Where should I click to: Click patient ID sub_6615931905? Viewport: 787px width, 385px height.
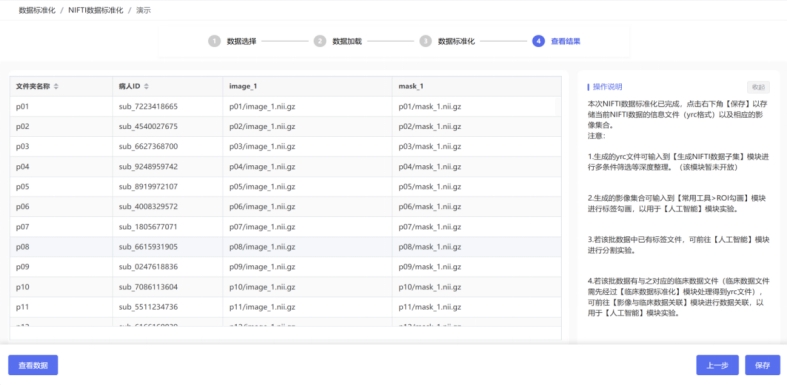[x=148, y=247]
